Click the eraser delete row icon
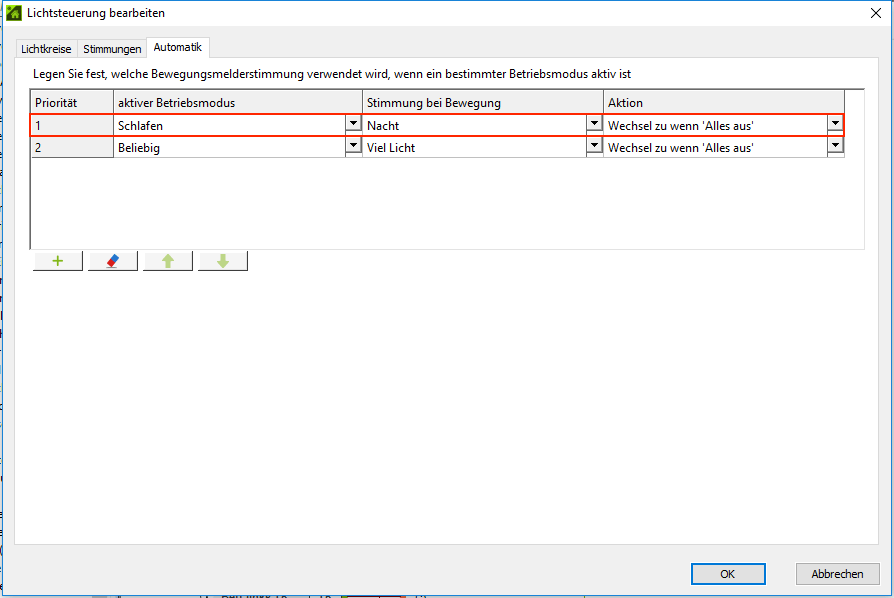The image size is (894, 598). pos(113,261)
